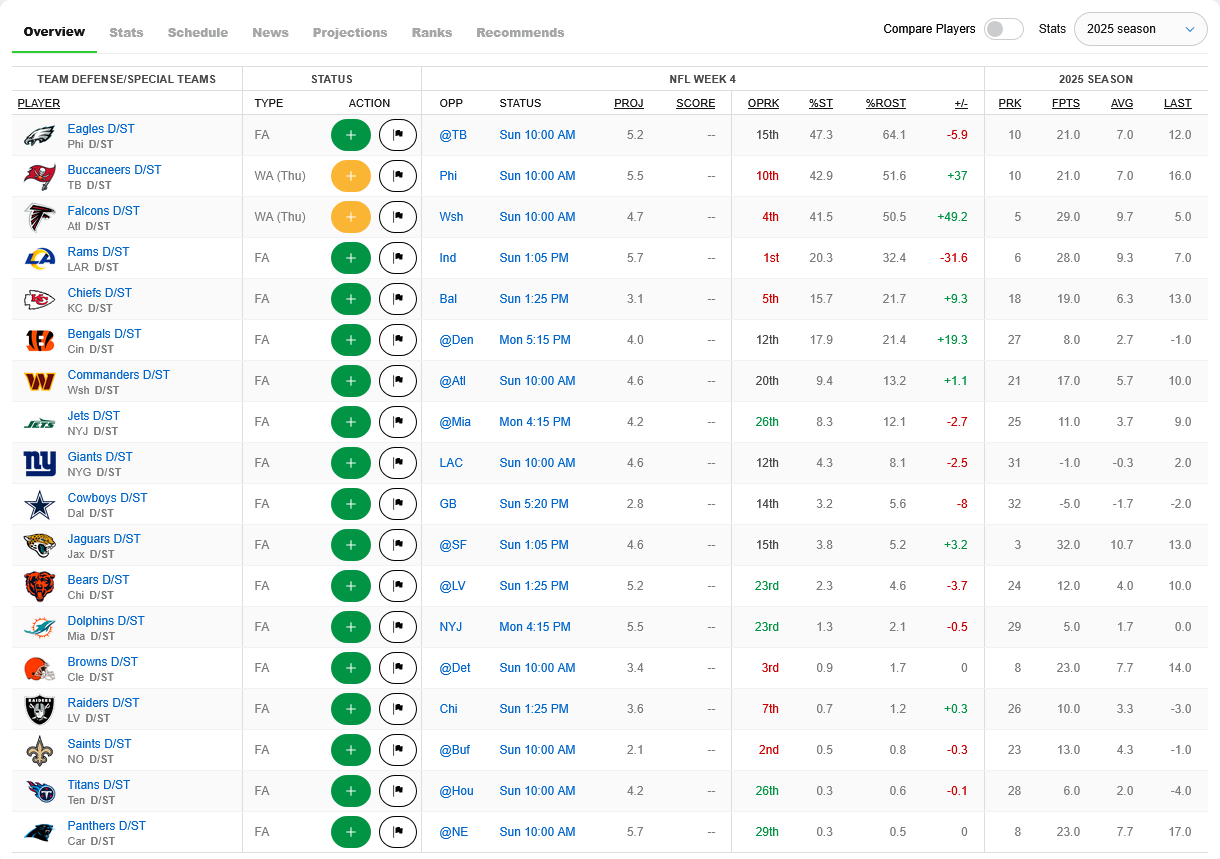Open Rams game Sun 1:05 PM link
This screenshot has height=859, width=1220.
(534, 258)
